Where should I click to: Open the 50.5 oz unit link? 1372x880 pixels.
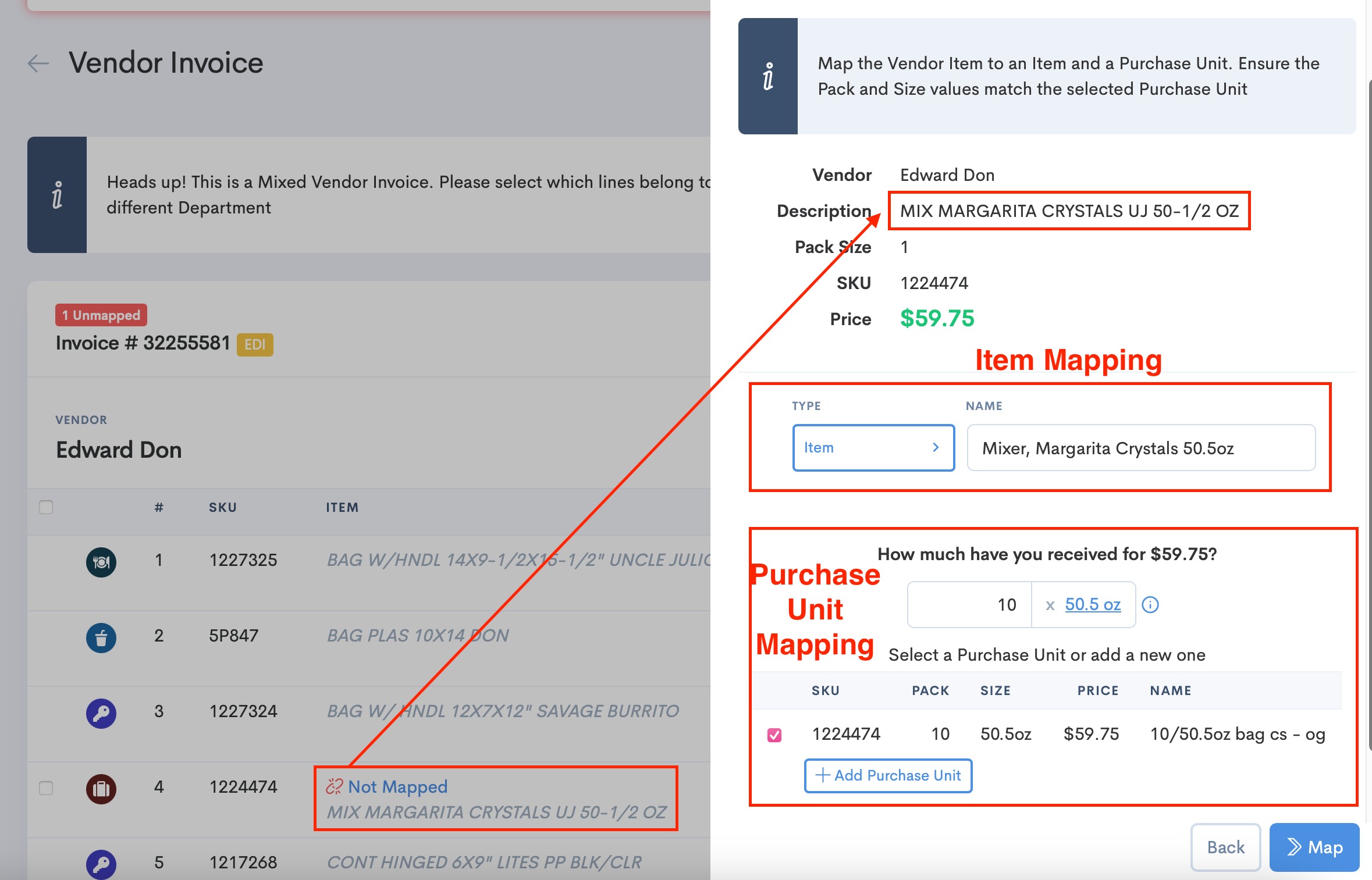pos(1092,605)
